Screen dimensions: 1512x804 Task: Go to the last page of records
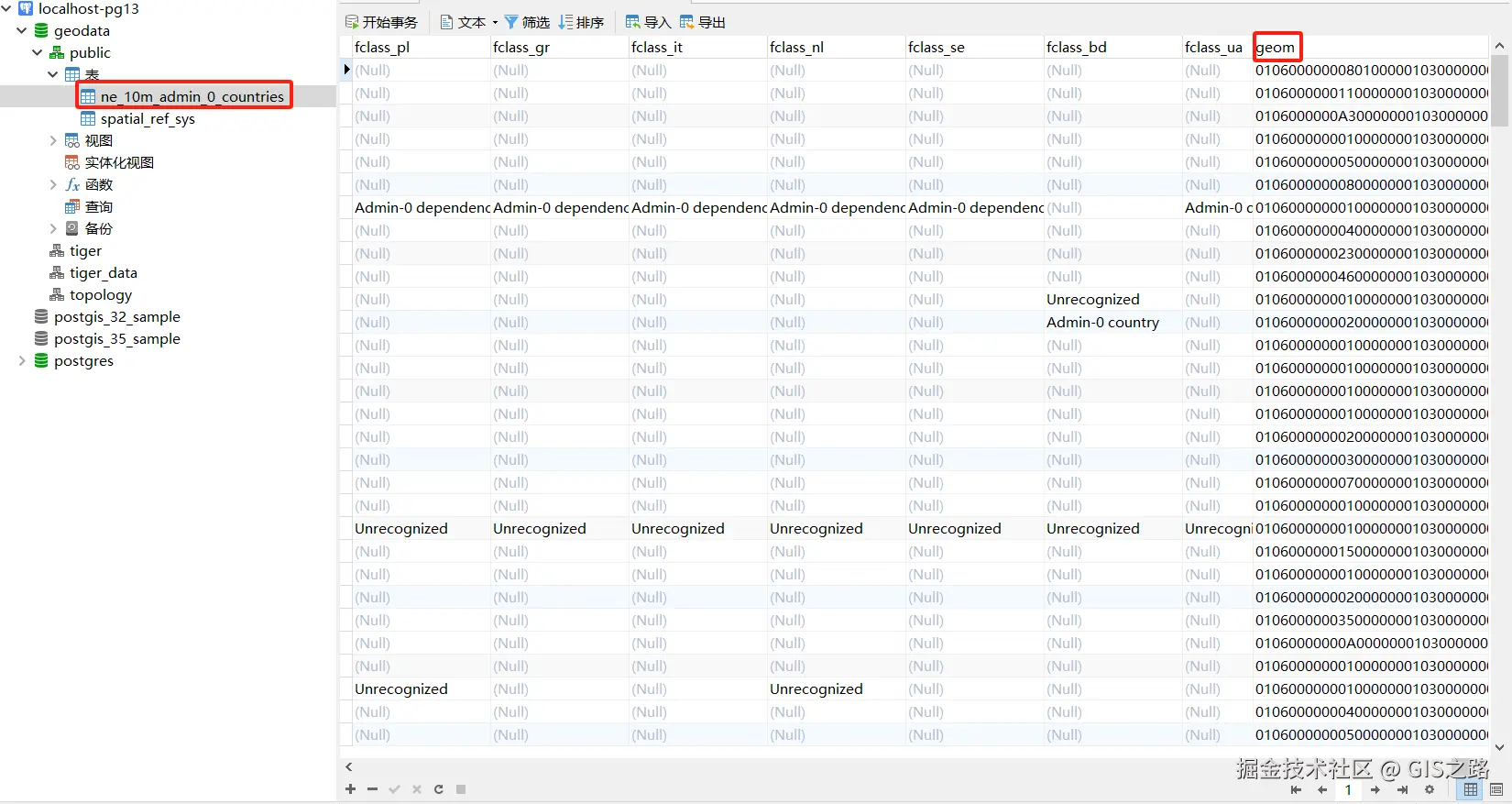[1402, 789]
